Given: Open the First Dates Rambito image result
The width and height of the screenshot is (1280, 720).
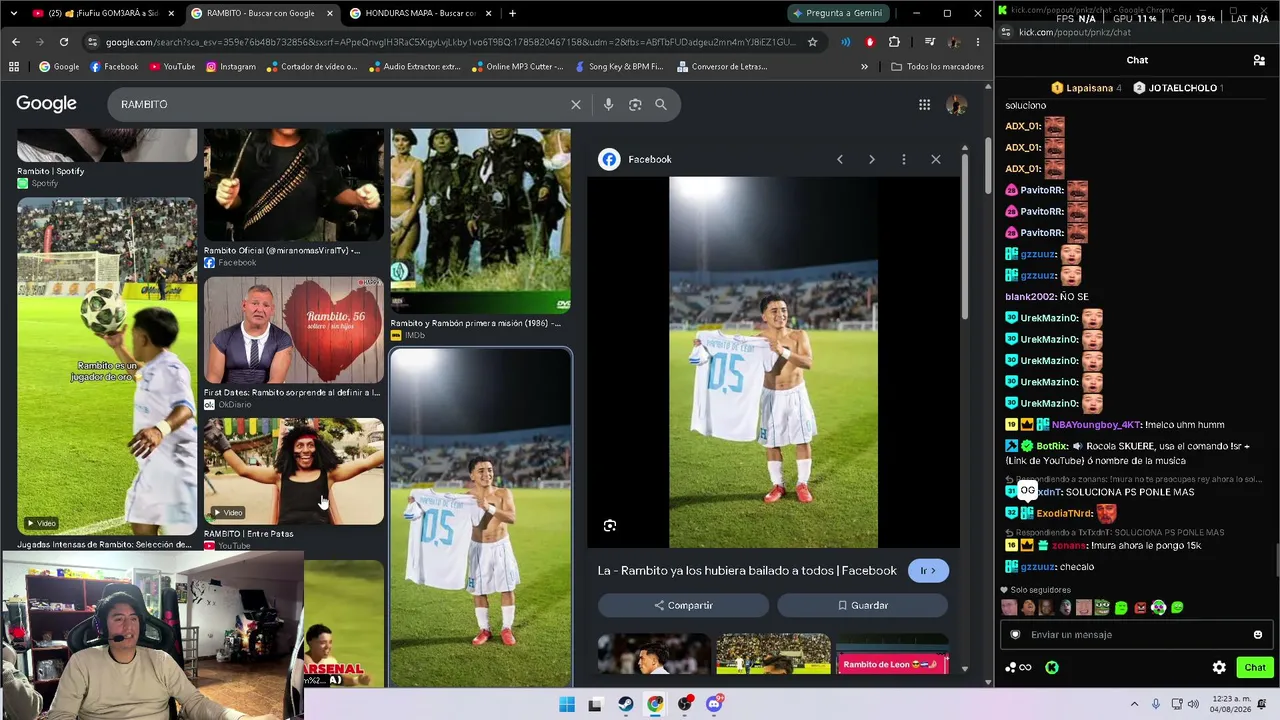Looking at the screenshot, I should tap(294, 330).
